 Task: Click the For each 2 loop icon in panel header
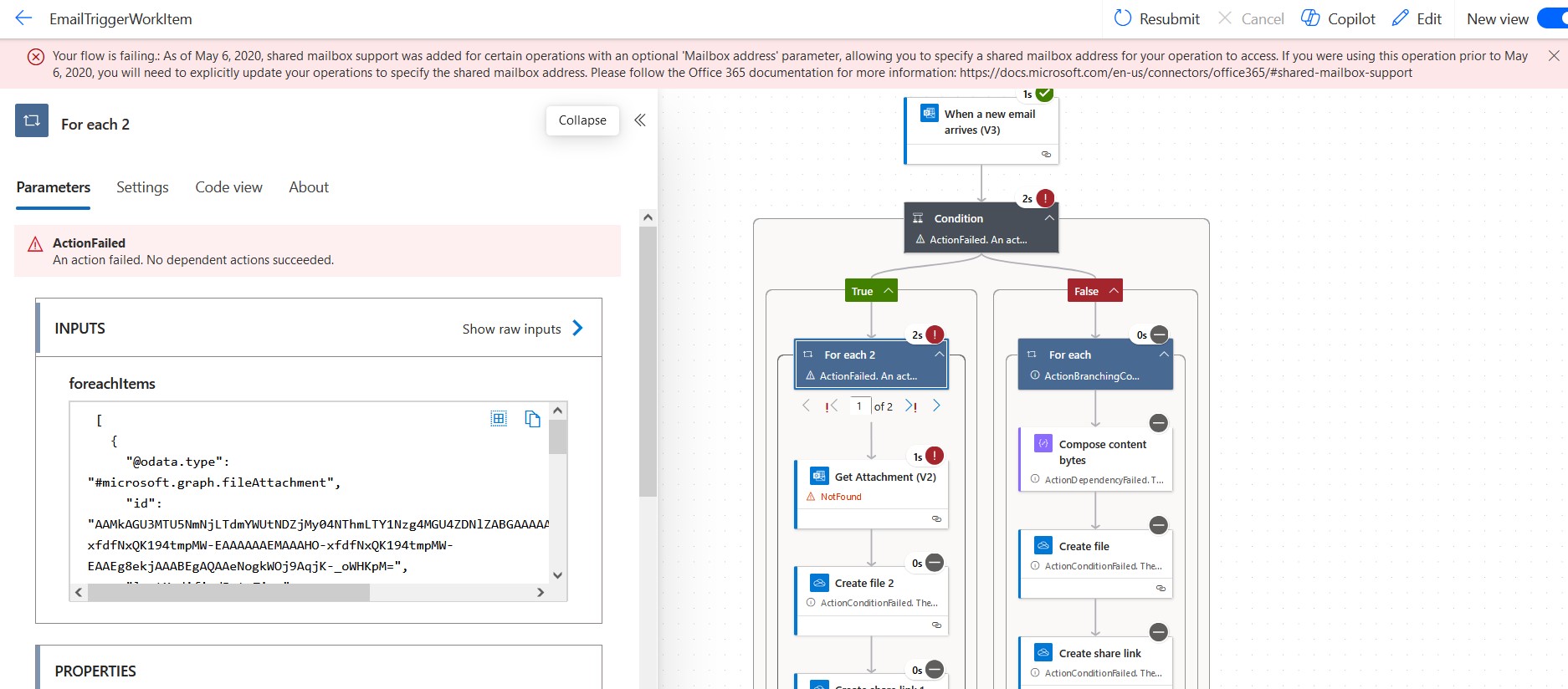pyautogui.click(x=32, y=120)
